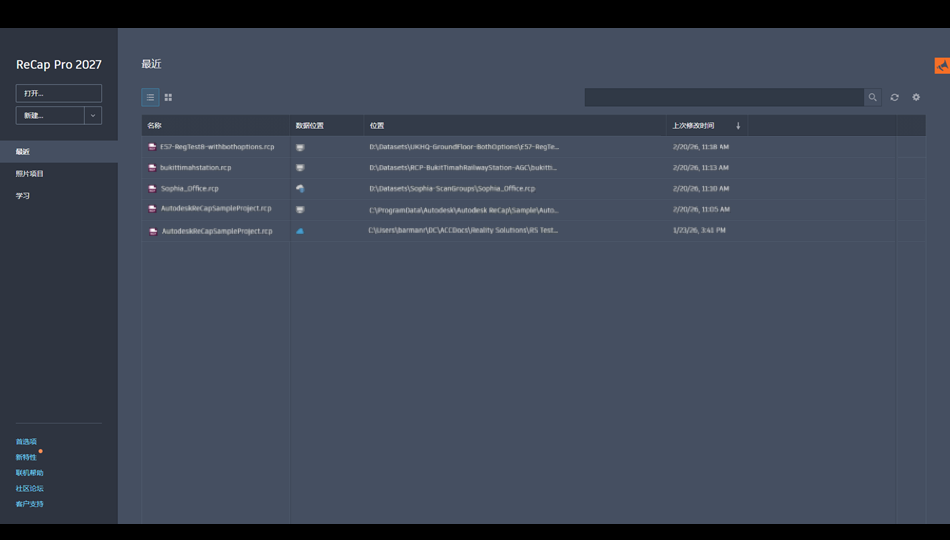Click the 2/20/26, 11:10 AM date
950x540 pixels.
[x=701, y=188]
